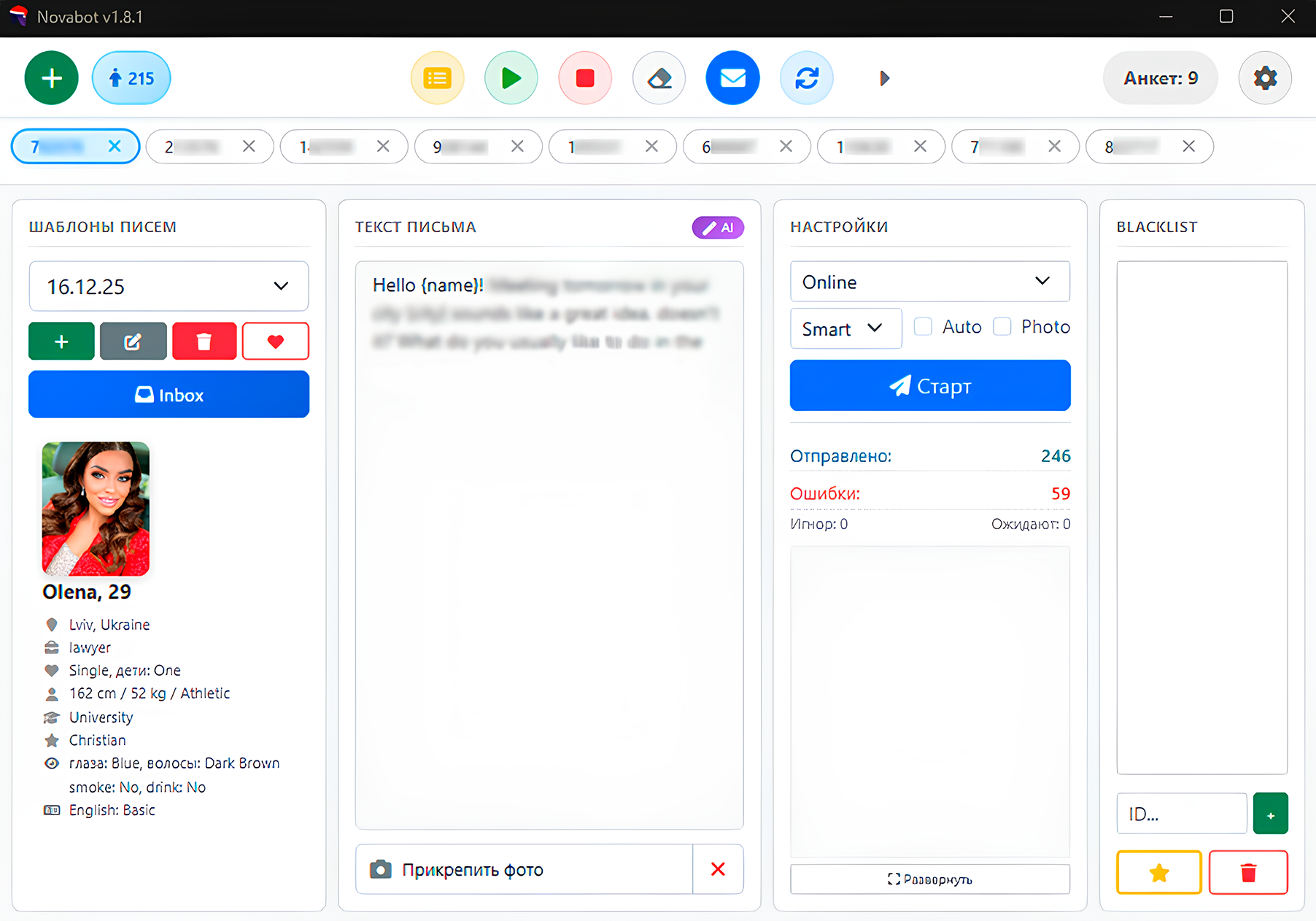
Task: Open messages via the blue envelope icon
Action: [732, 77]
